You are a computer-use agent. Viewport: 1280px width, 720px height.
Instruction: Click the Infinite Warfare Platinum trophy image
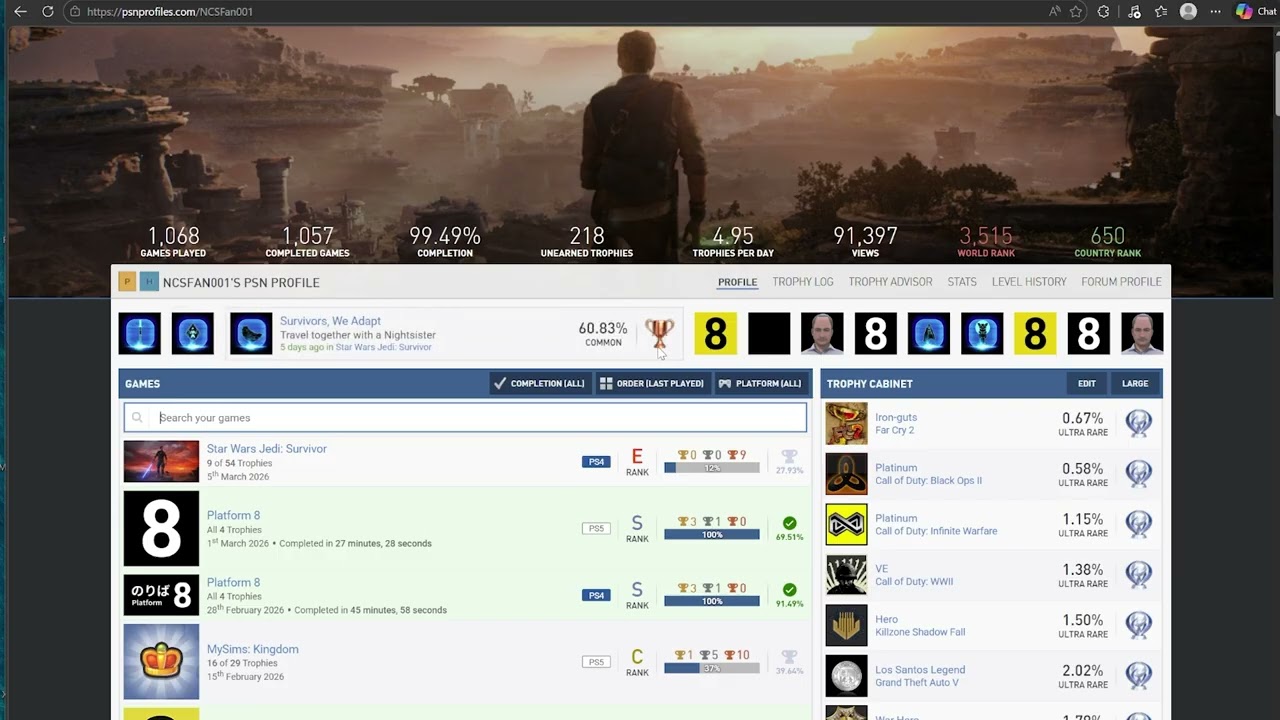(846, 524)
